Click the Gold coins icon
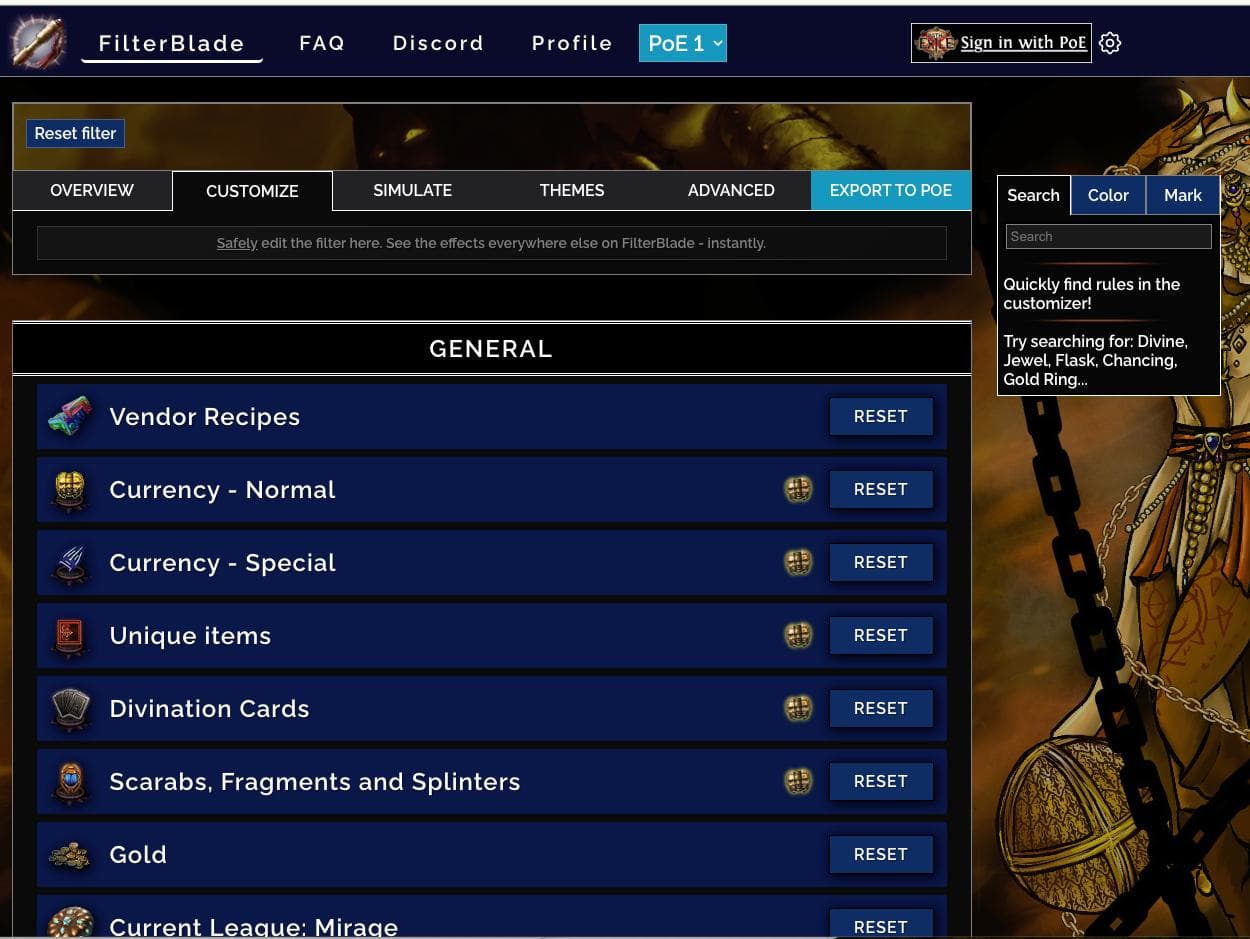Screen dimensions: 1250x939 (x=70, y=855)
